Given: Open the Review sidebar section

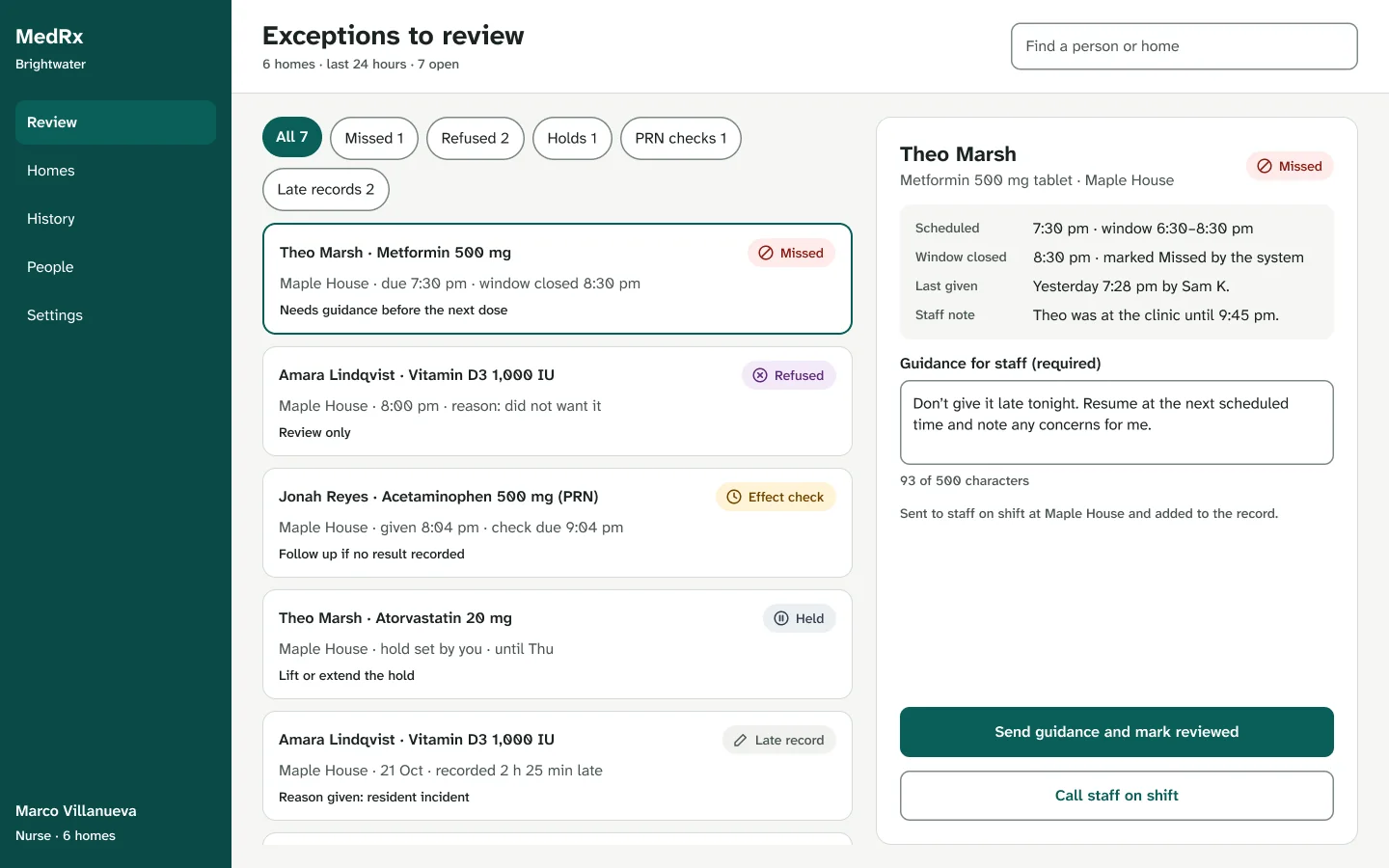Looking at the screenshot, I should click(116, 122).
